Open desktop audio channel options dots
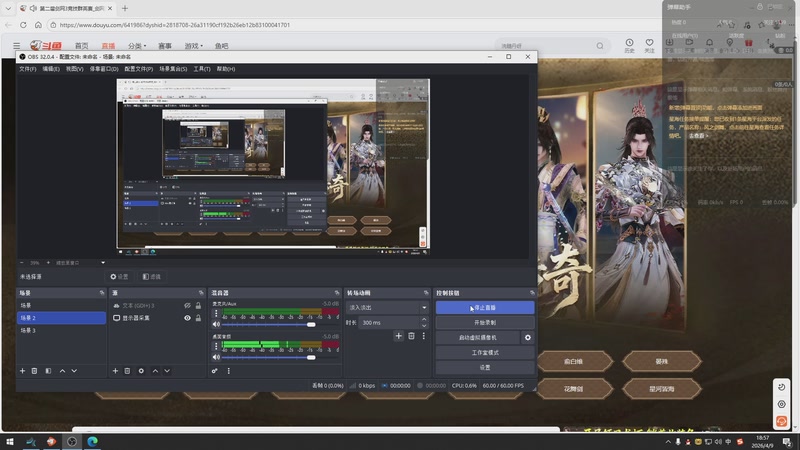Screen dimensions: 800x450 point(216,346)
